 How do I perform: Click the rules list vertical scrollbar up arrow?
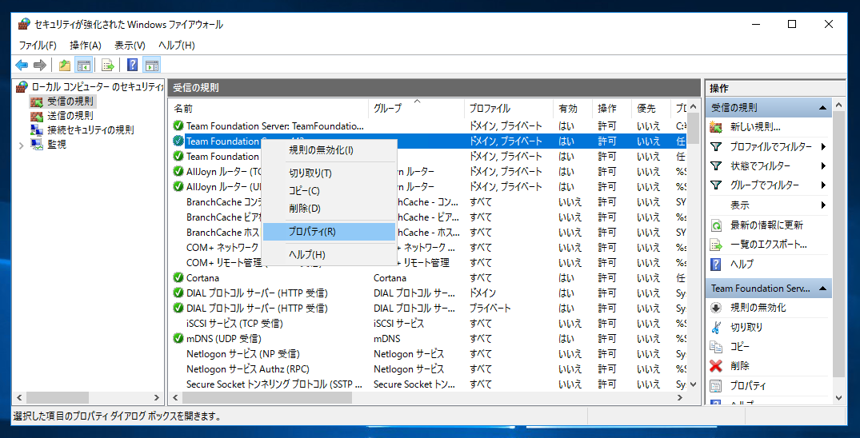[x=693, y=107]
